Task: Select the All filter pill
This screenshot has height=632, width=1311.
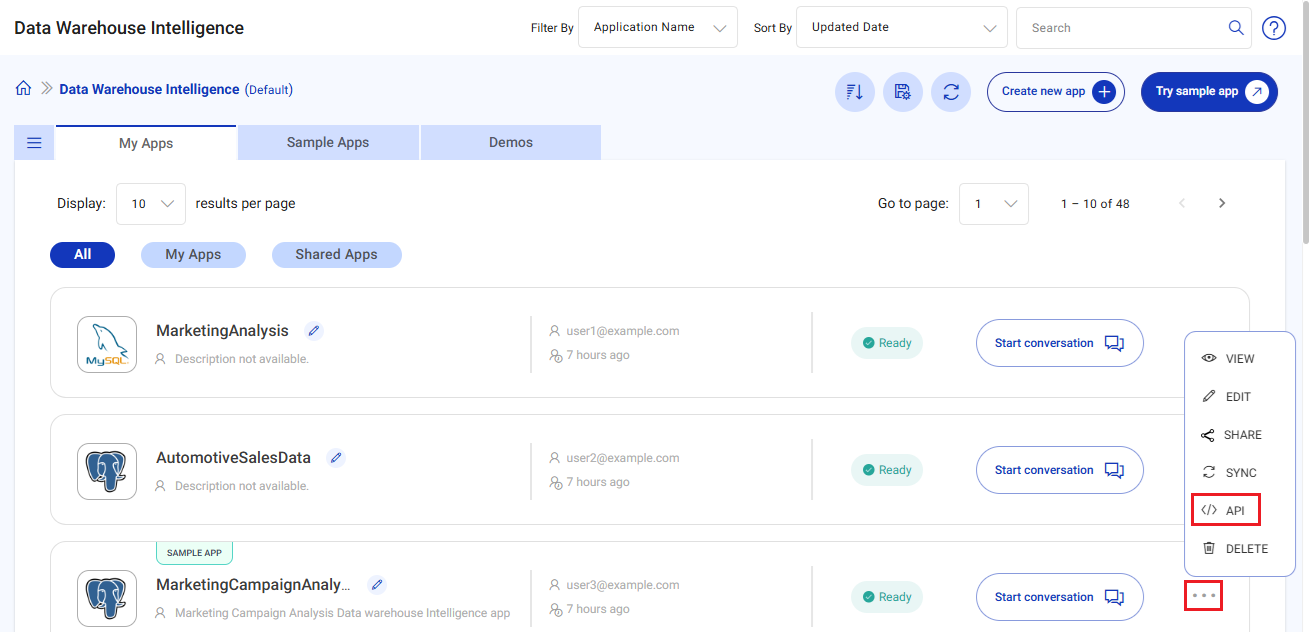Action: [x=82, y=255]
